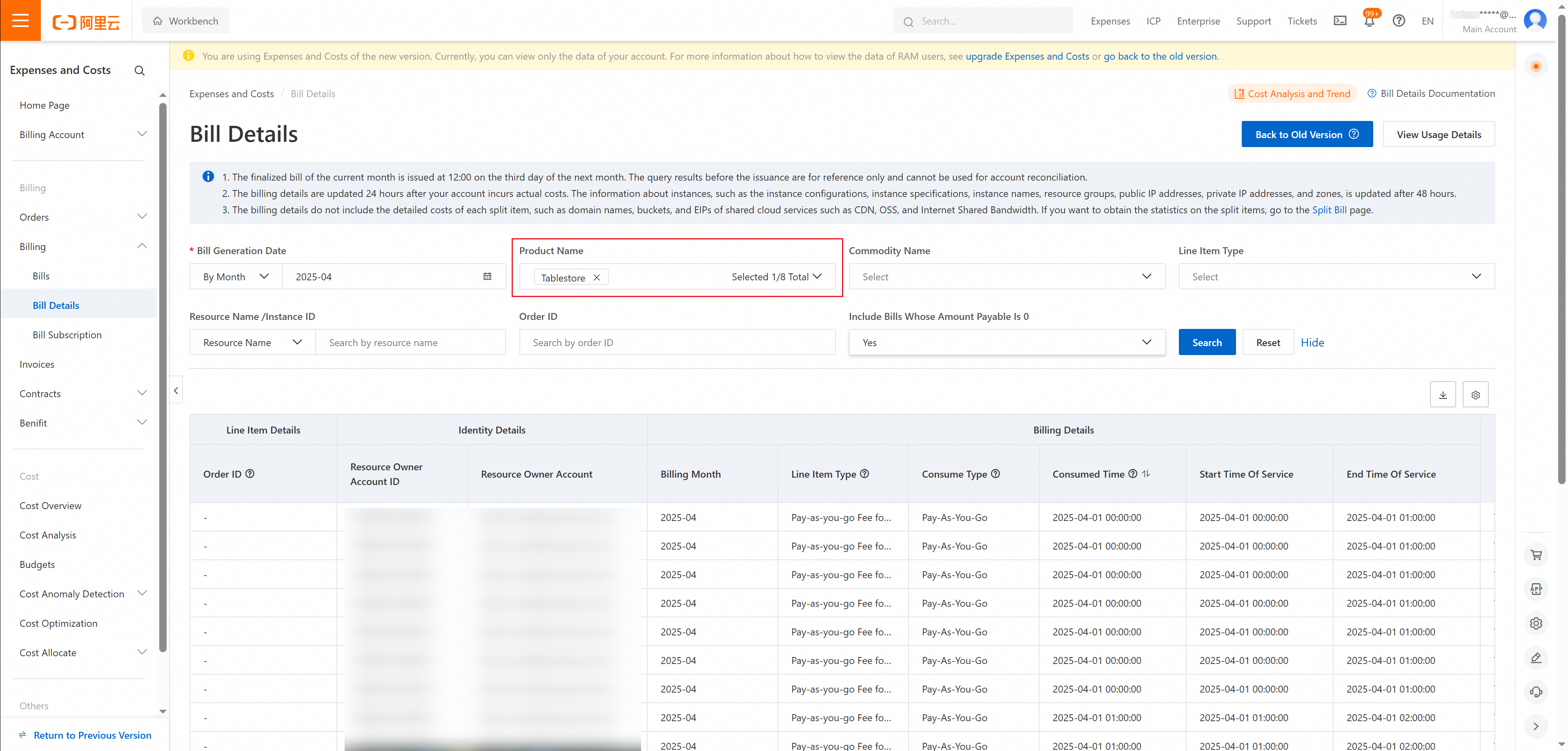
Task: Expand the Commodity Name select
Action: coord(1007,277)
